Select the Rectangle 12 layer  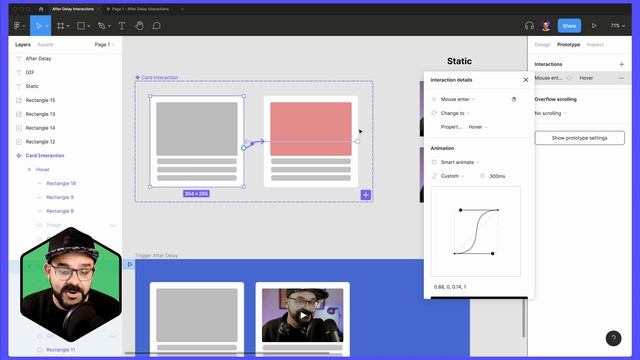click(40, 142)
